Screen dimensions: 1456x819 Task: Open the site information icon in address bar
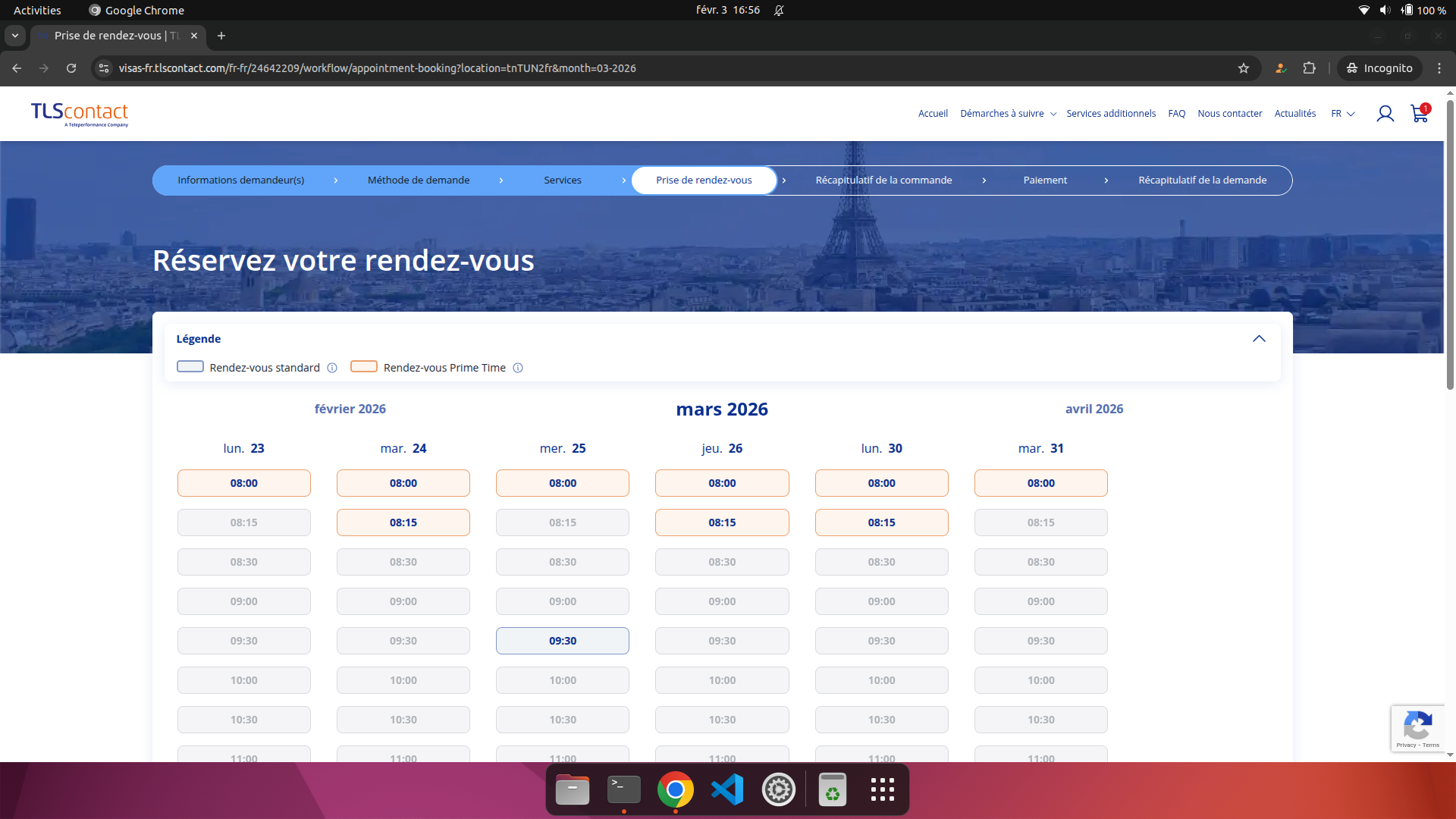pos(103,68)
